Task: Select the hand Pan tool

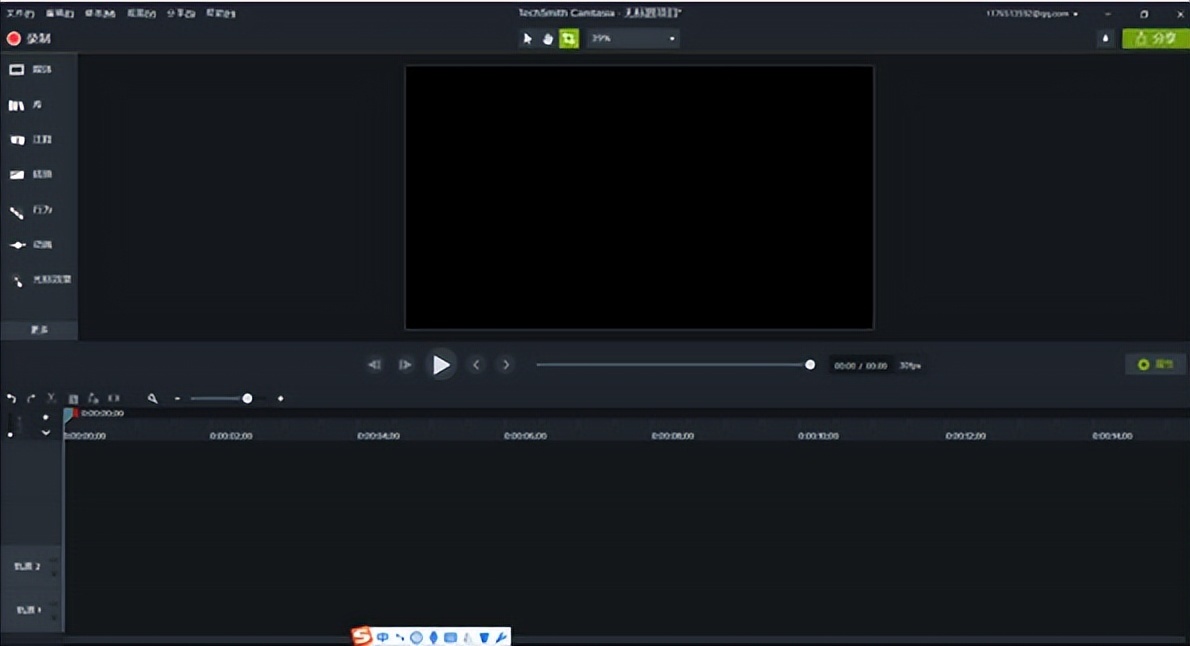Action: point(548,39)
